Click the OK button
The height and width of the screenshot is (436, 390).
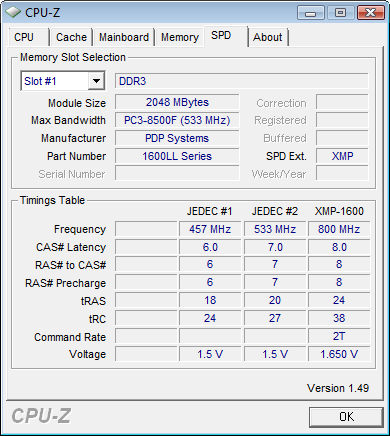(346, 417)
